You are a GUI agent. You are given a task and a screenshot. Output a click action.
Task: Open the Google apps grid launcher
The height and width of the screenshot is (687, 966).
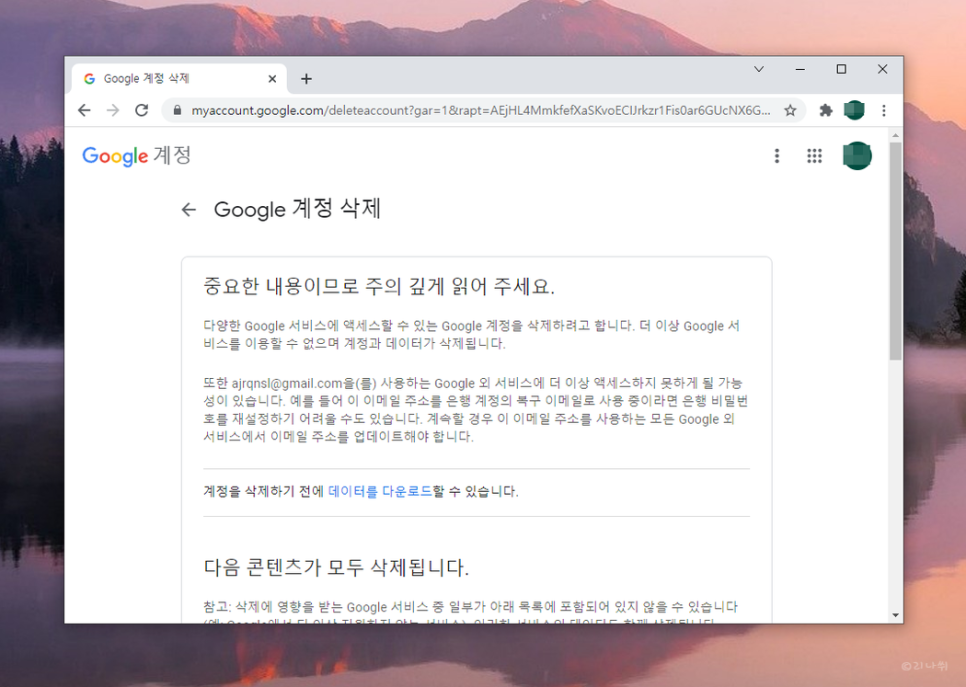point(815,156)
